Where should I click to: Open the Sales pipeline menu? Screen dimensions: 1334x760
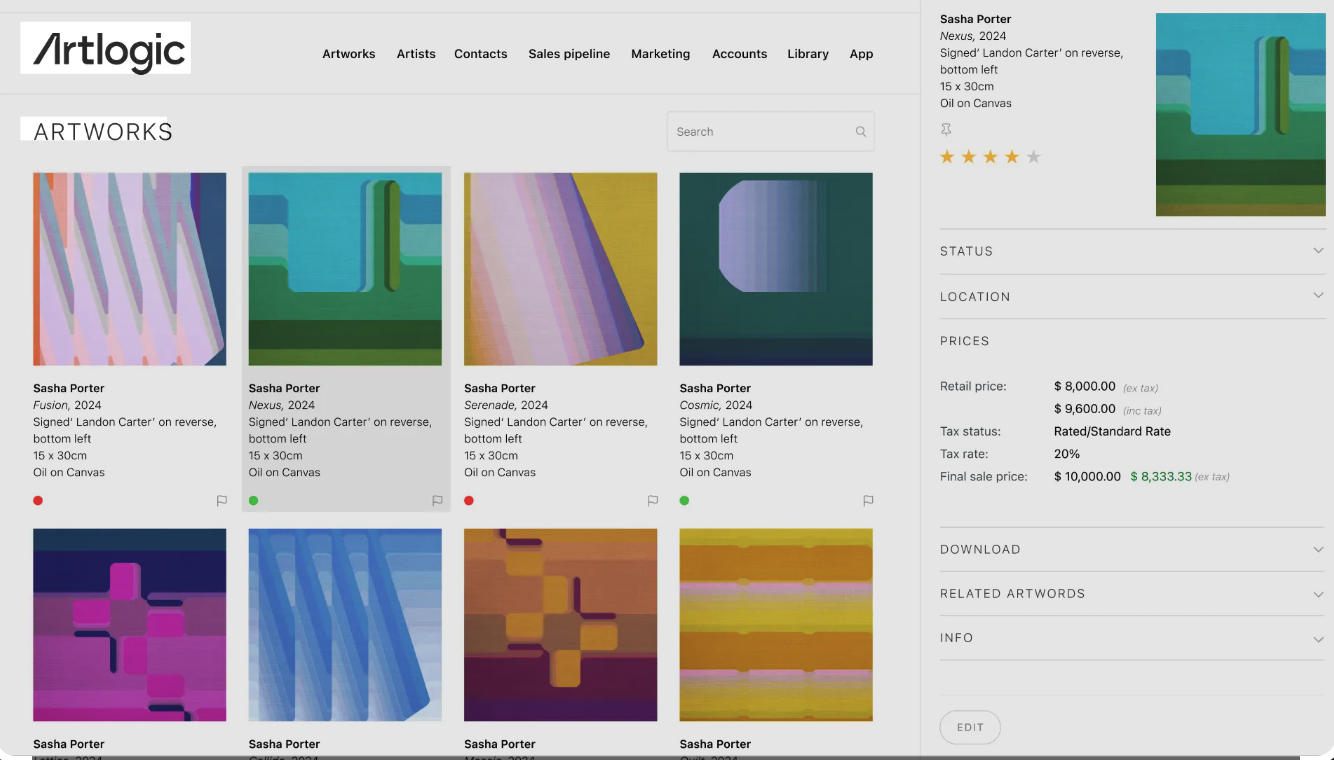coord(569,54)
